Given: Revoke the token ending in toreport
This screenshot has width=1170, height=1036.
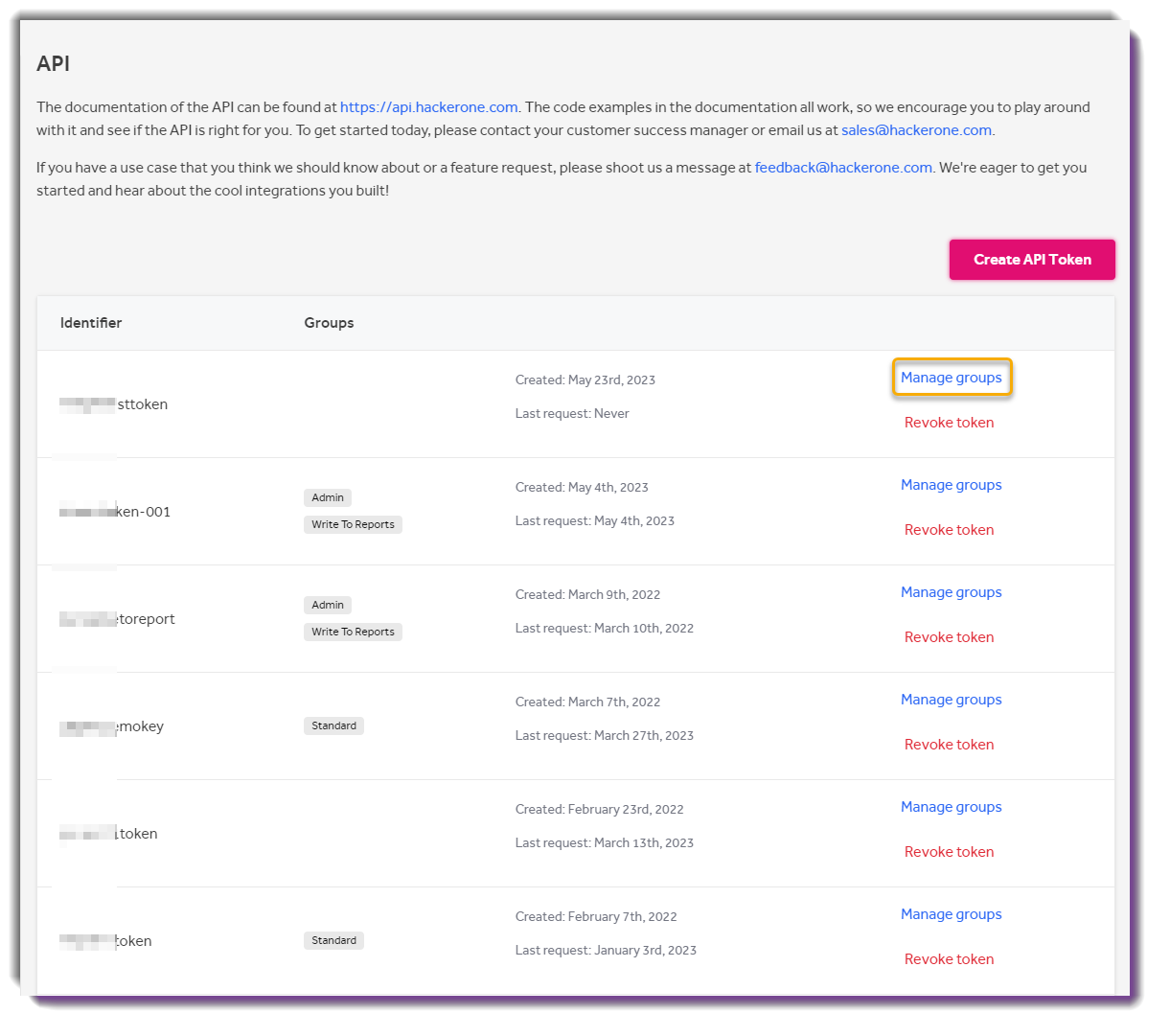Looking at the screenshot, I should (x=950, y=637).
